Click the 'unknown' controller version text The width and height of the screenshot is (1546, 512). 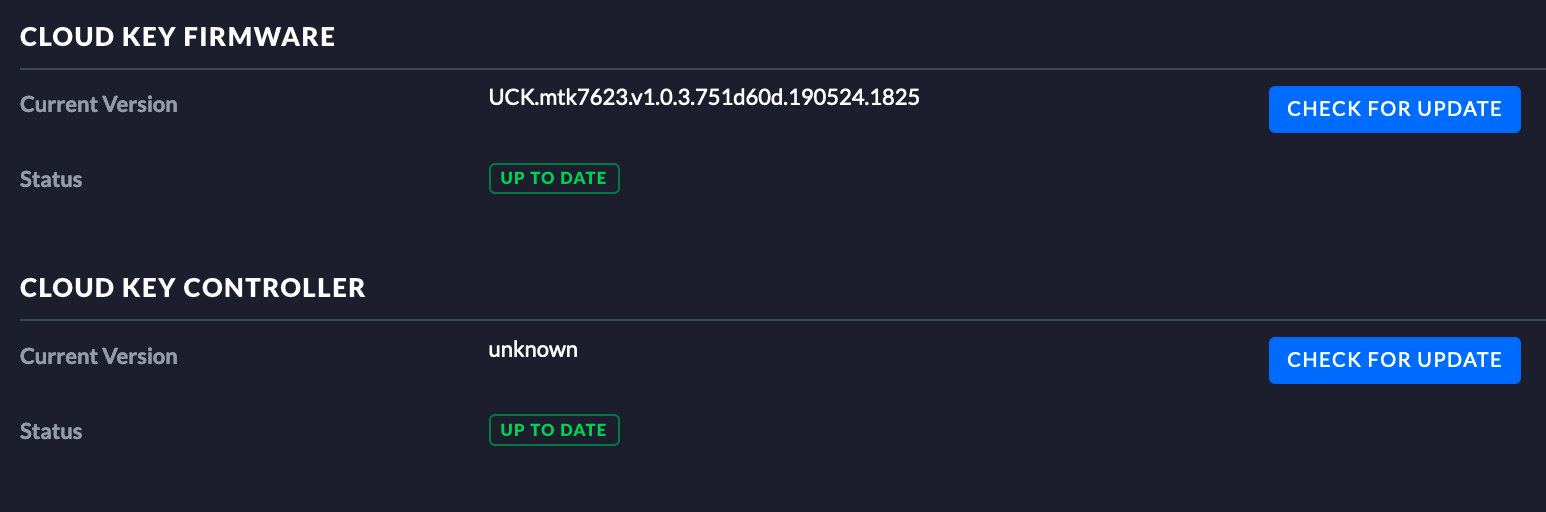(x=533, y=350)
